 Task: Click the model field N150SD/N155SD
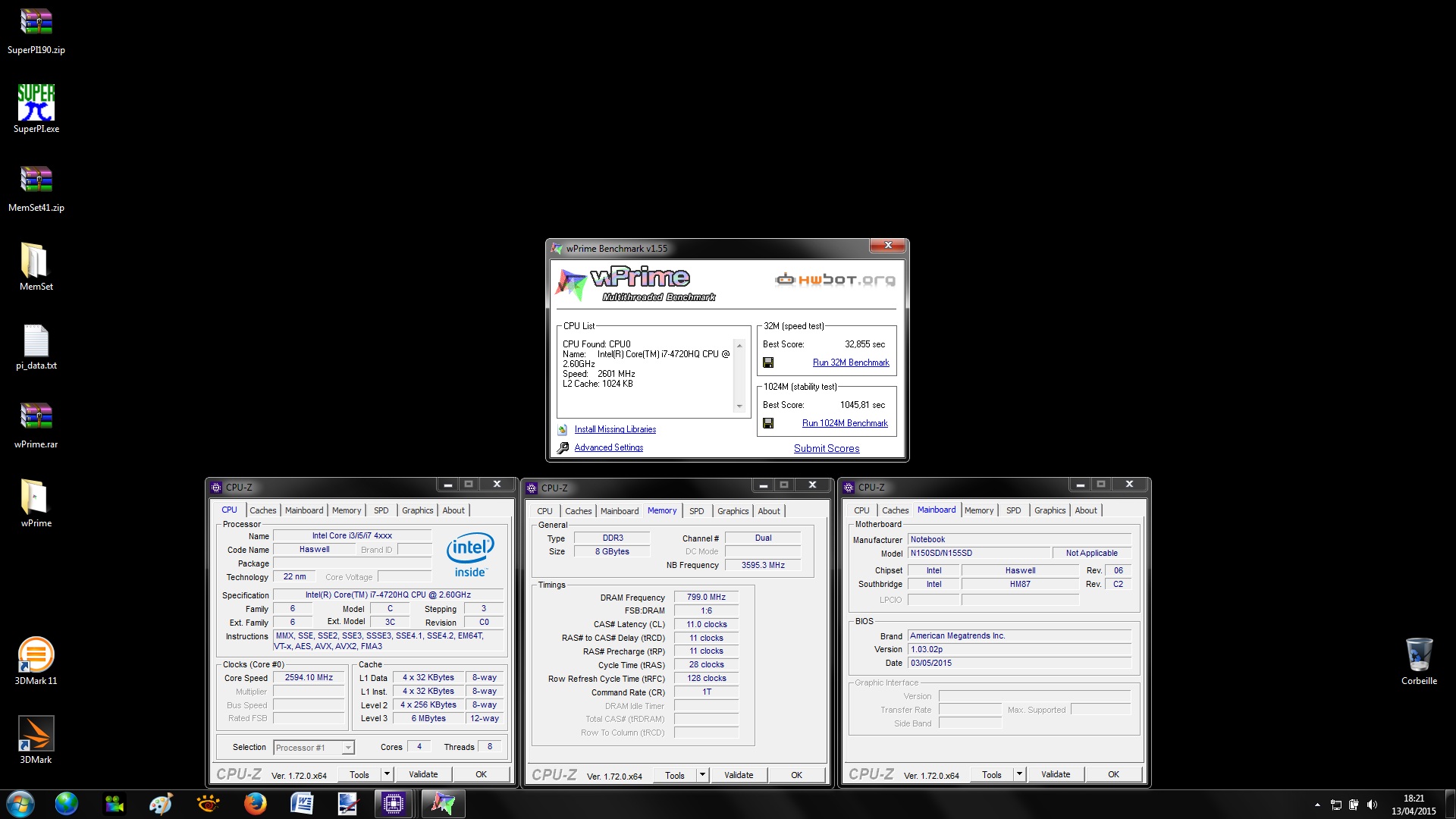(979, 554)
